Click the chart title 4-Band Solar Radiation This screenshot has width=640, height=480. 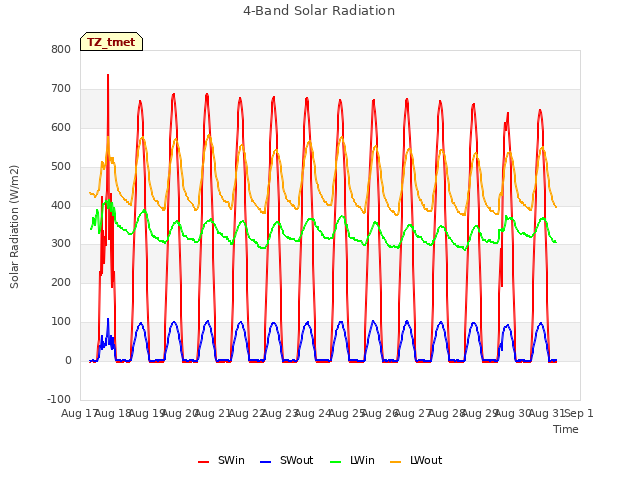pyautogui.click(x=319, y=11)
